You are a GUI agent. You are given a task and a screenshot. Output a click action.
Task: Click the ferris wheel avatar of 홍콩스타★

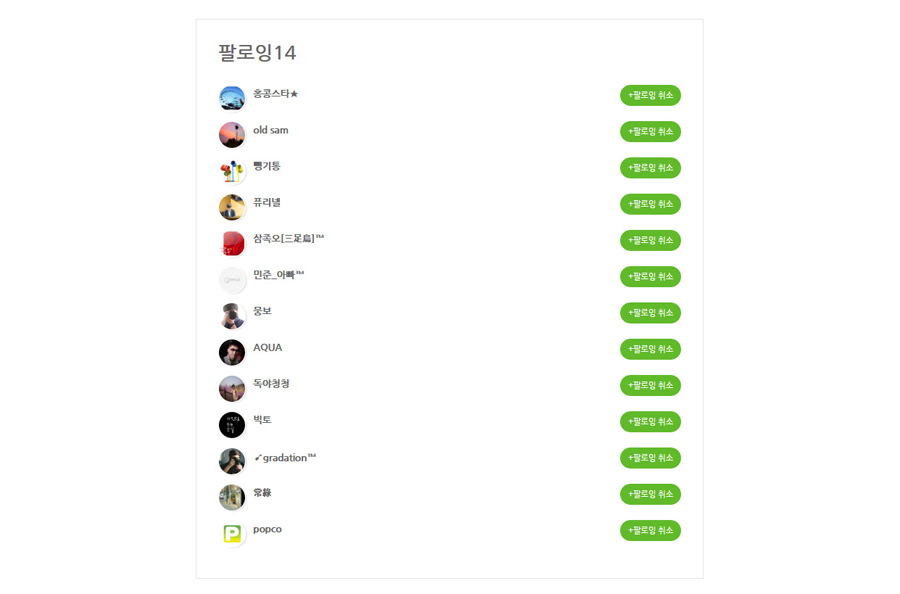coord(232,98)
